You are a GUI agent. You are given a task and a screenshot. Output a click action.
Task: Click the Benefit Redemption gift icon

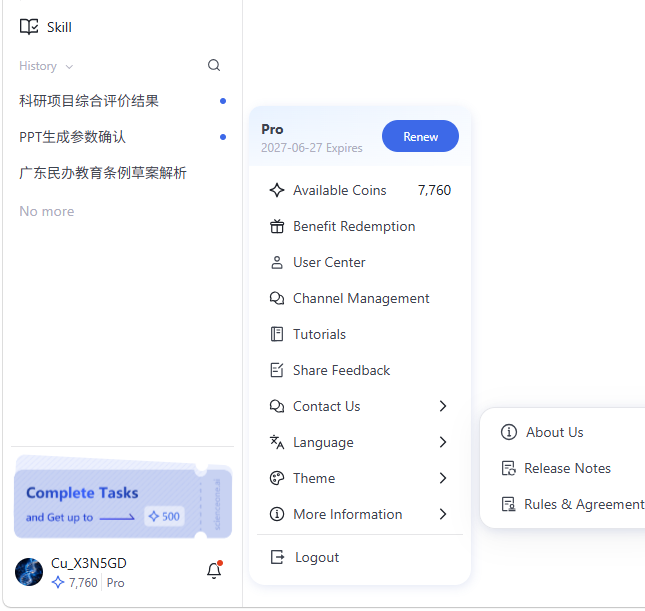click(277, 226)
